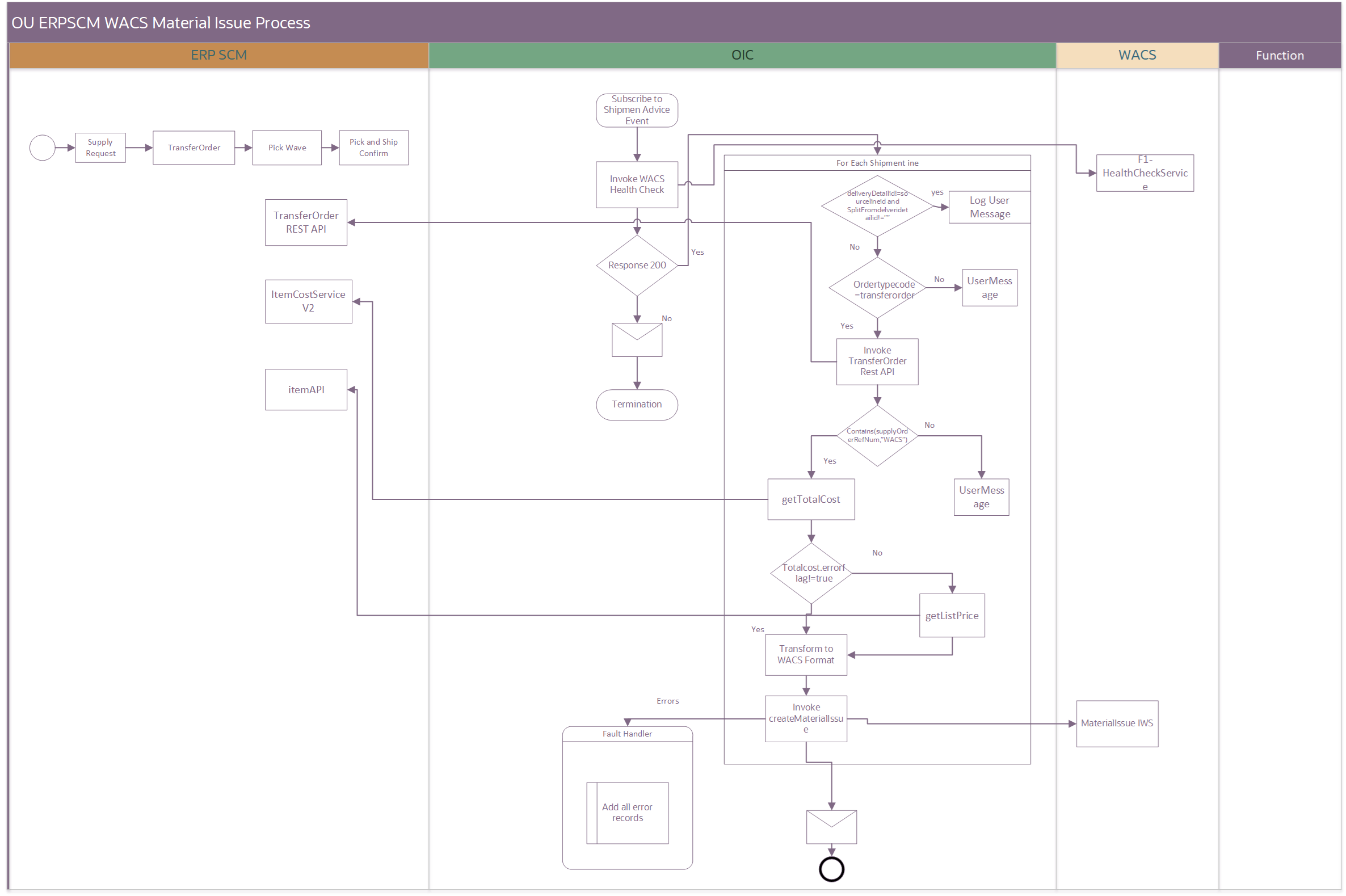Select the Function swimlane header
1346x896 pixels.
tap(1280, 56)
